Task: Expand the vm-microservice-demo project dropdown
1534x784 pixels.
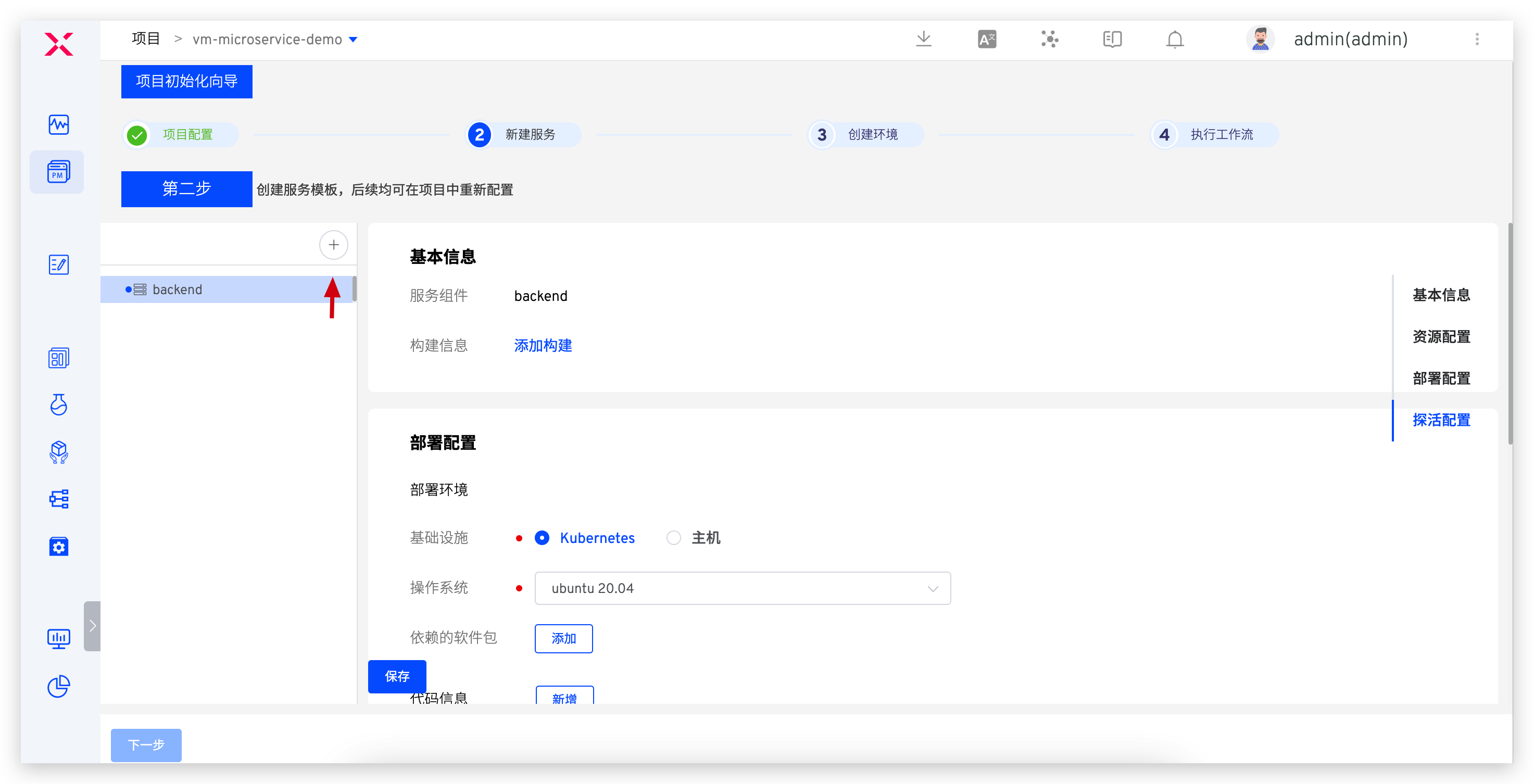Action: click(x=353, y=40)
